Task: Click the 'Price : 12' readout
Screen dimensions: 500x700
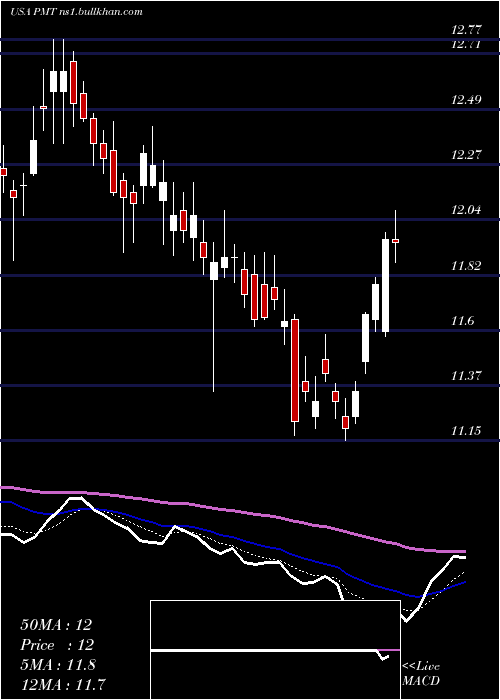Action: pos(56,645)
